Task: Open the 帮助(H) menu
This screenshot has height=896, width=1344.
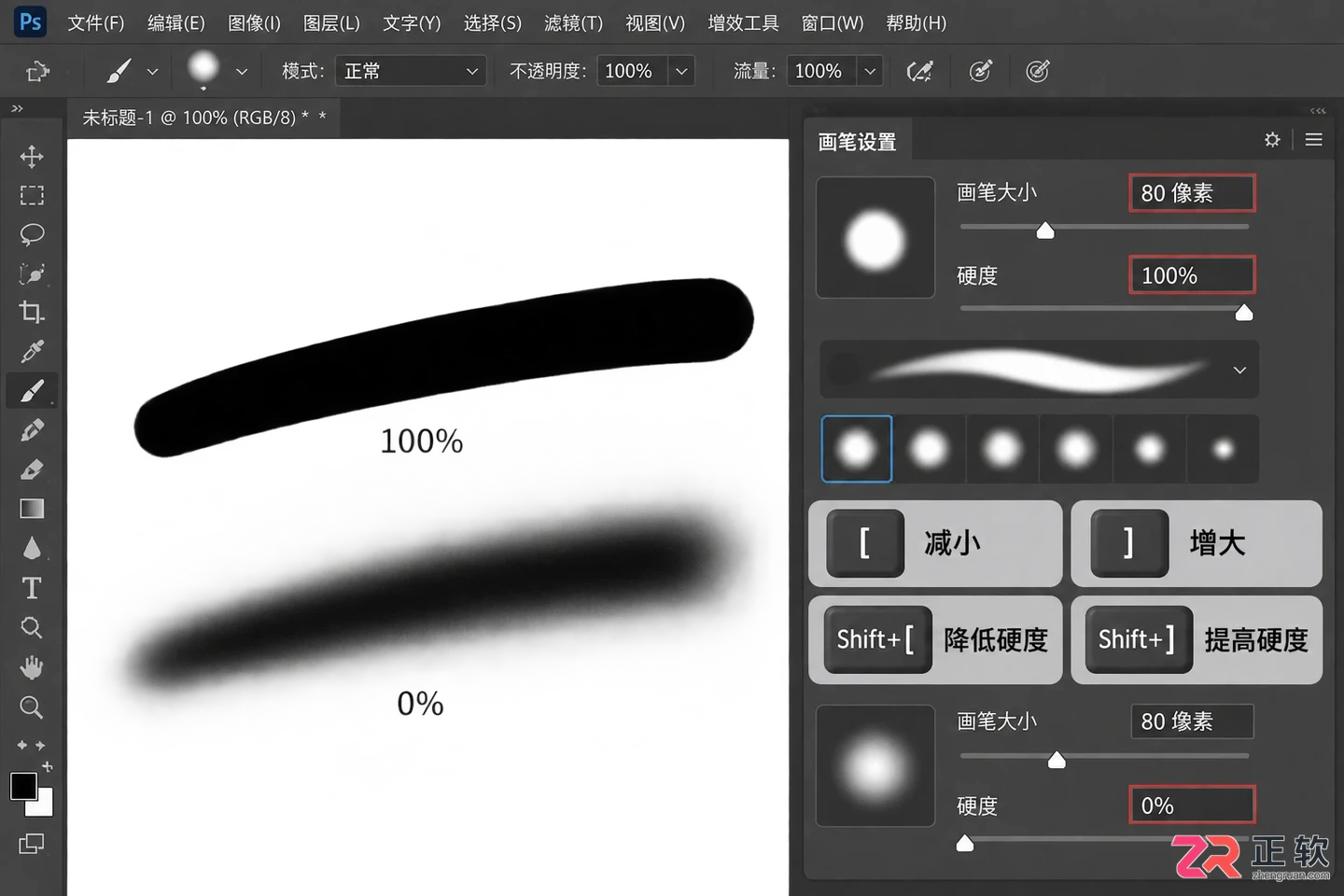Action: point(916,22)
